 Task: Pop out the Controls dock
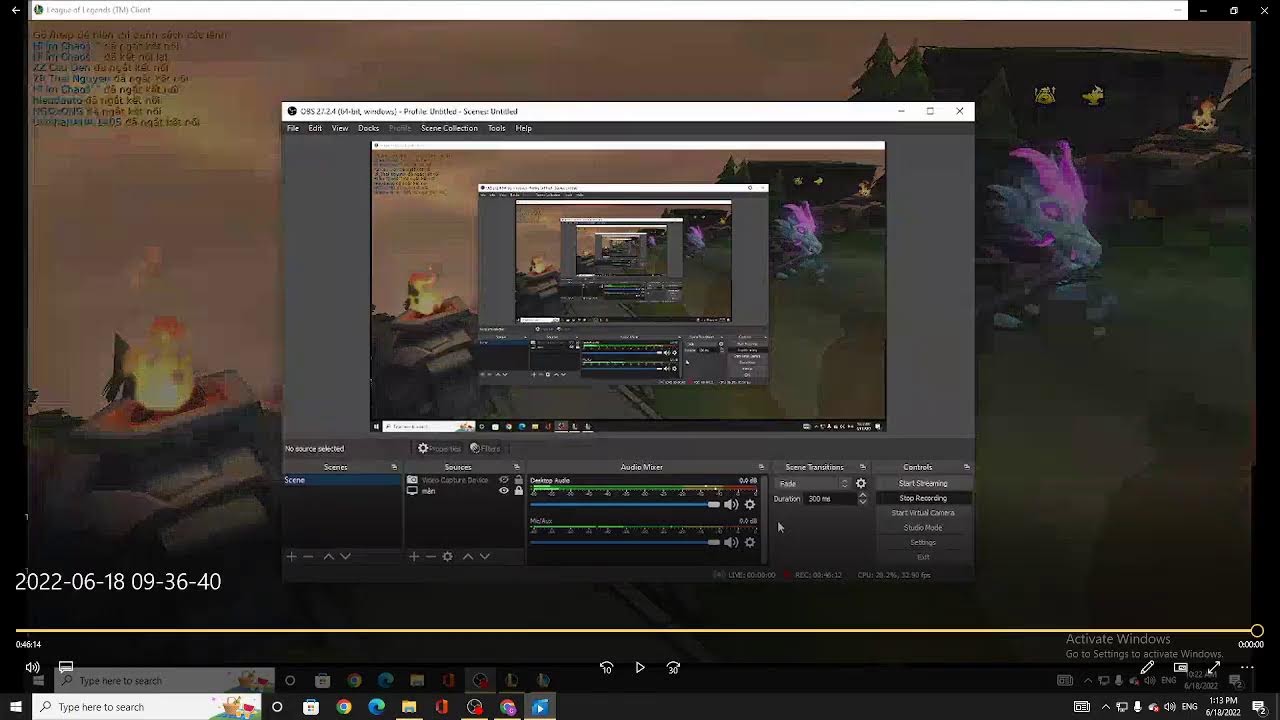(x=966, y=467)
